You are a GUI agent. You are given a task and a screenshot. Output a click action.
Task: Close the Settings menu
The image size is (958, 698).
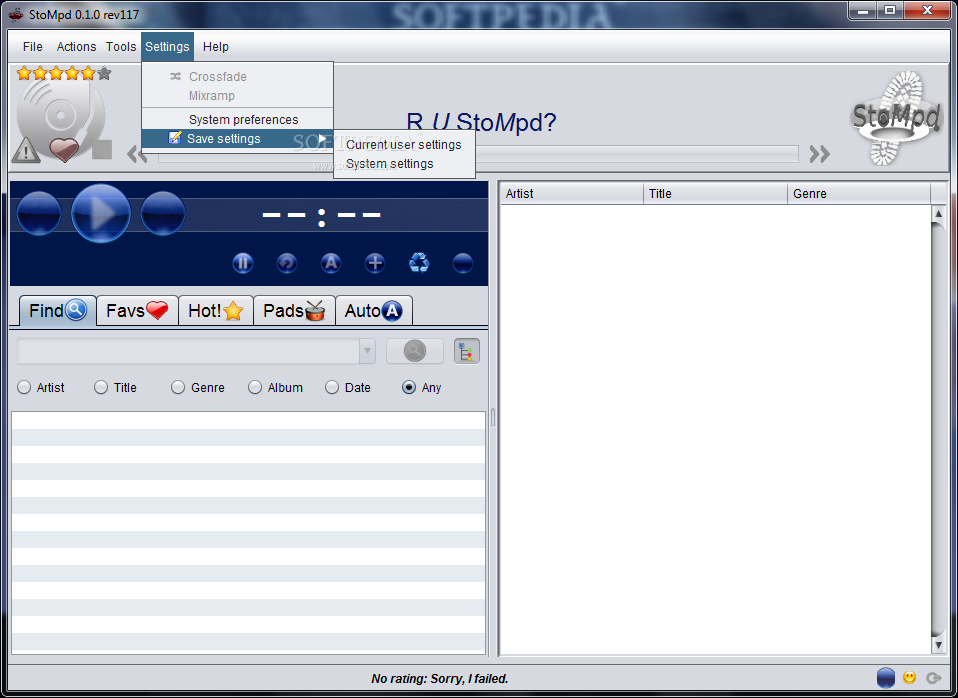tap(167, 46)
